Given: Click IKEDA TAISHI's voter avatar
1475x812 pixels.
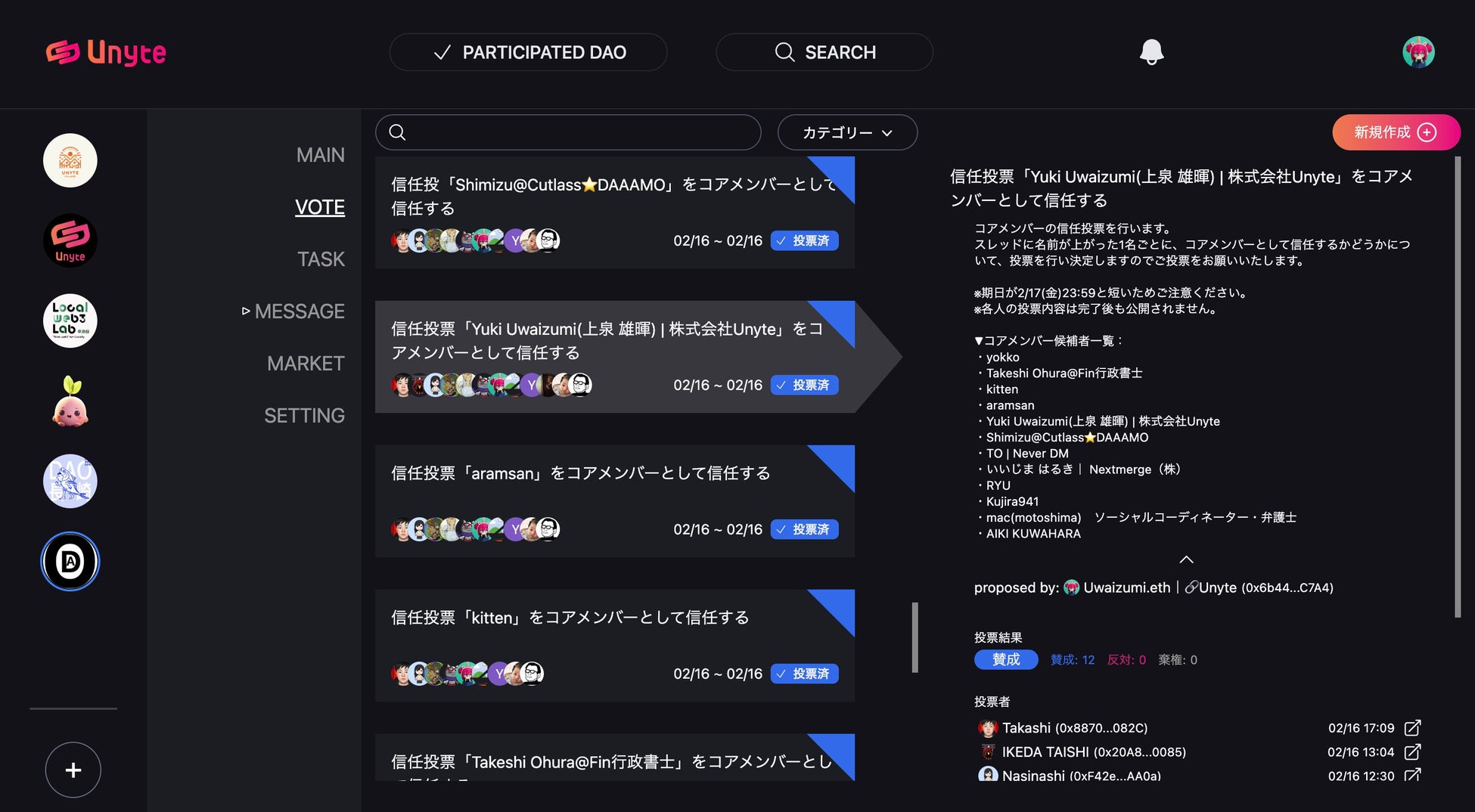Looking at the screenshot, I should [x=988, y=752].
